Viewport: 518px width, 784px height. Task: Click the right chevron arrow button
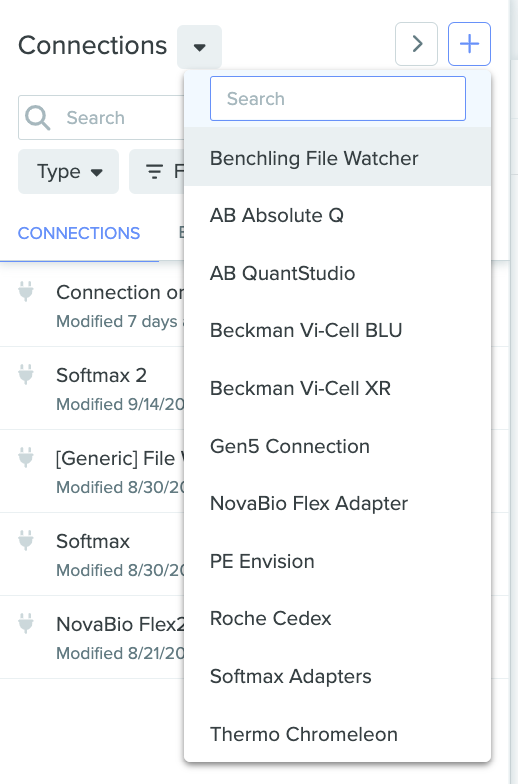click(416, 44)
